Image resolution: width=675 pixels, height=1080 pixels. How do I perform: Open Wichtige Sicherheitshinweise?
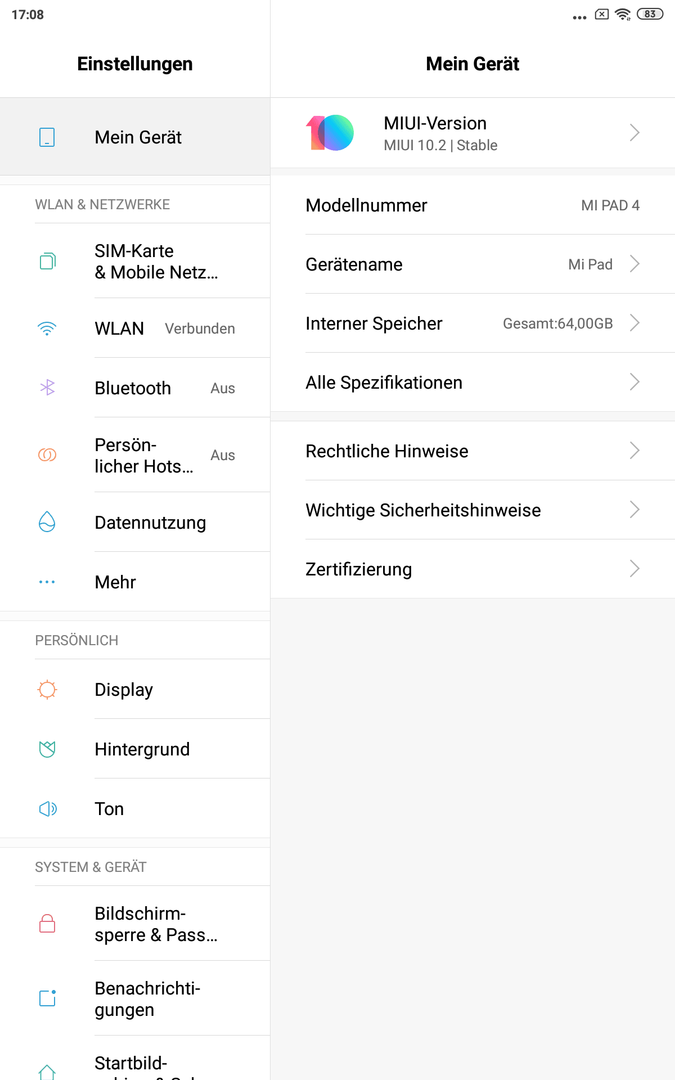tap(472, 510)
